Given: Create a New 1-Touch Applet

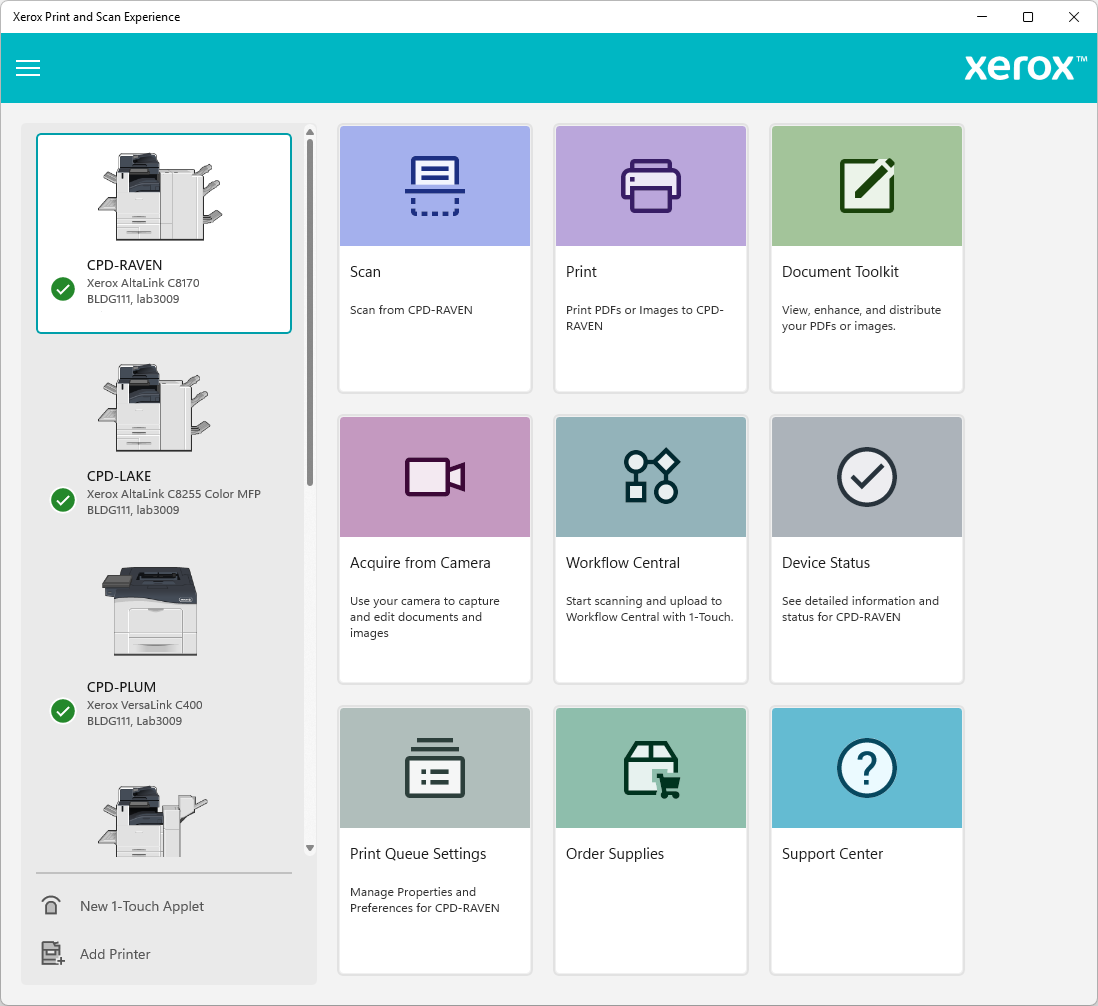Looking at the screenshot, I should click(142, 906).
